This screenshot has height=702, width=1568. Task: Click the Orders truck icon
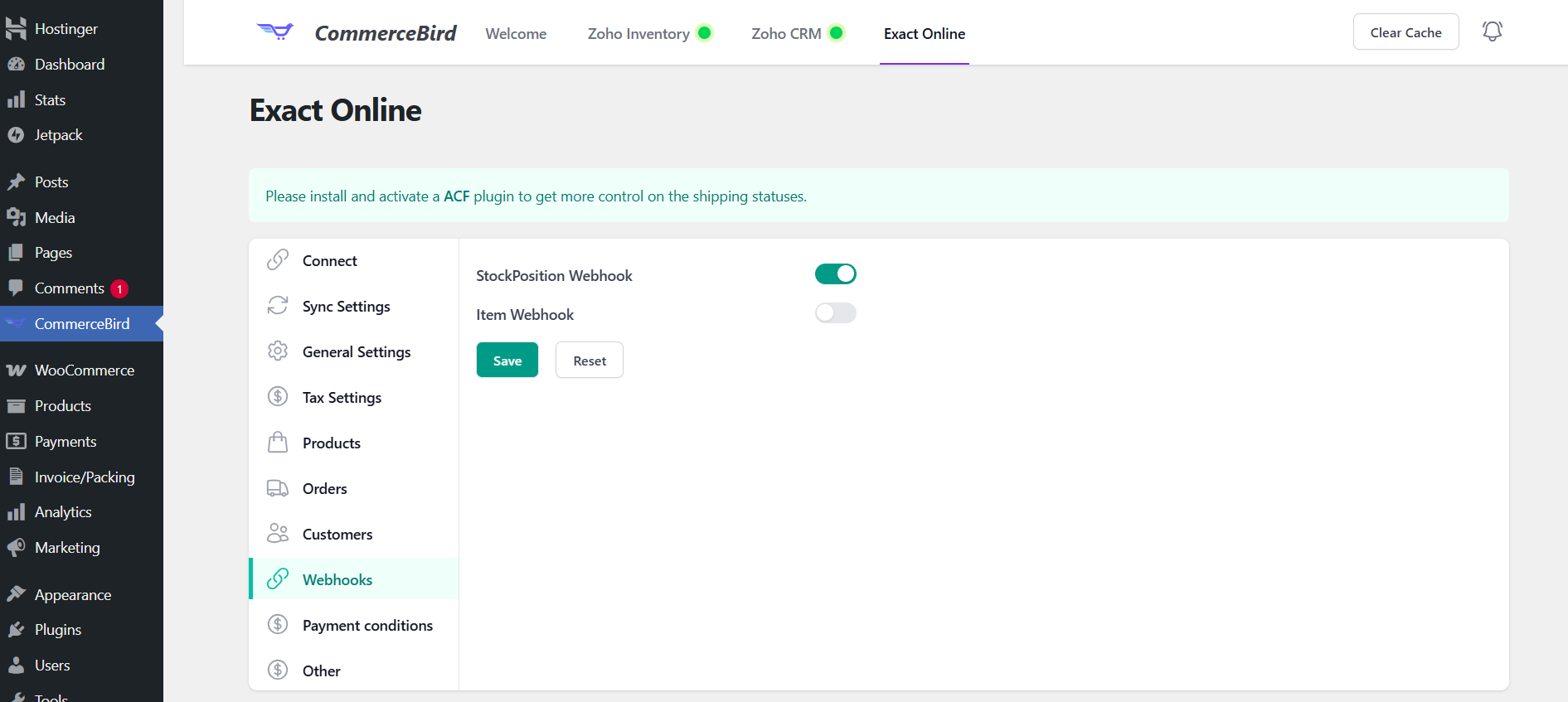[278, 488]
